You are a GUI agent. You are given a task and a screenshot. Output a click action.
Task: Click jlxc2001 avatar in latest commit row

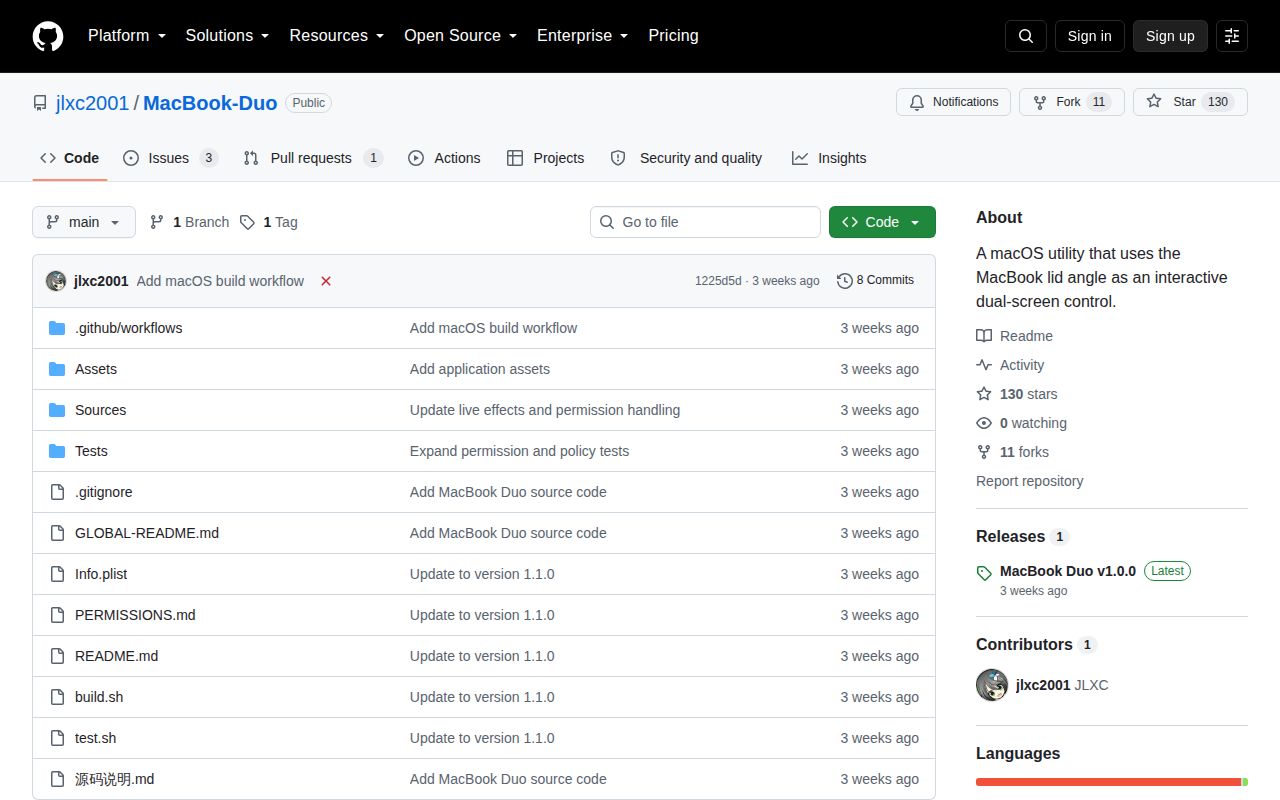click(x=56, y=281)
